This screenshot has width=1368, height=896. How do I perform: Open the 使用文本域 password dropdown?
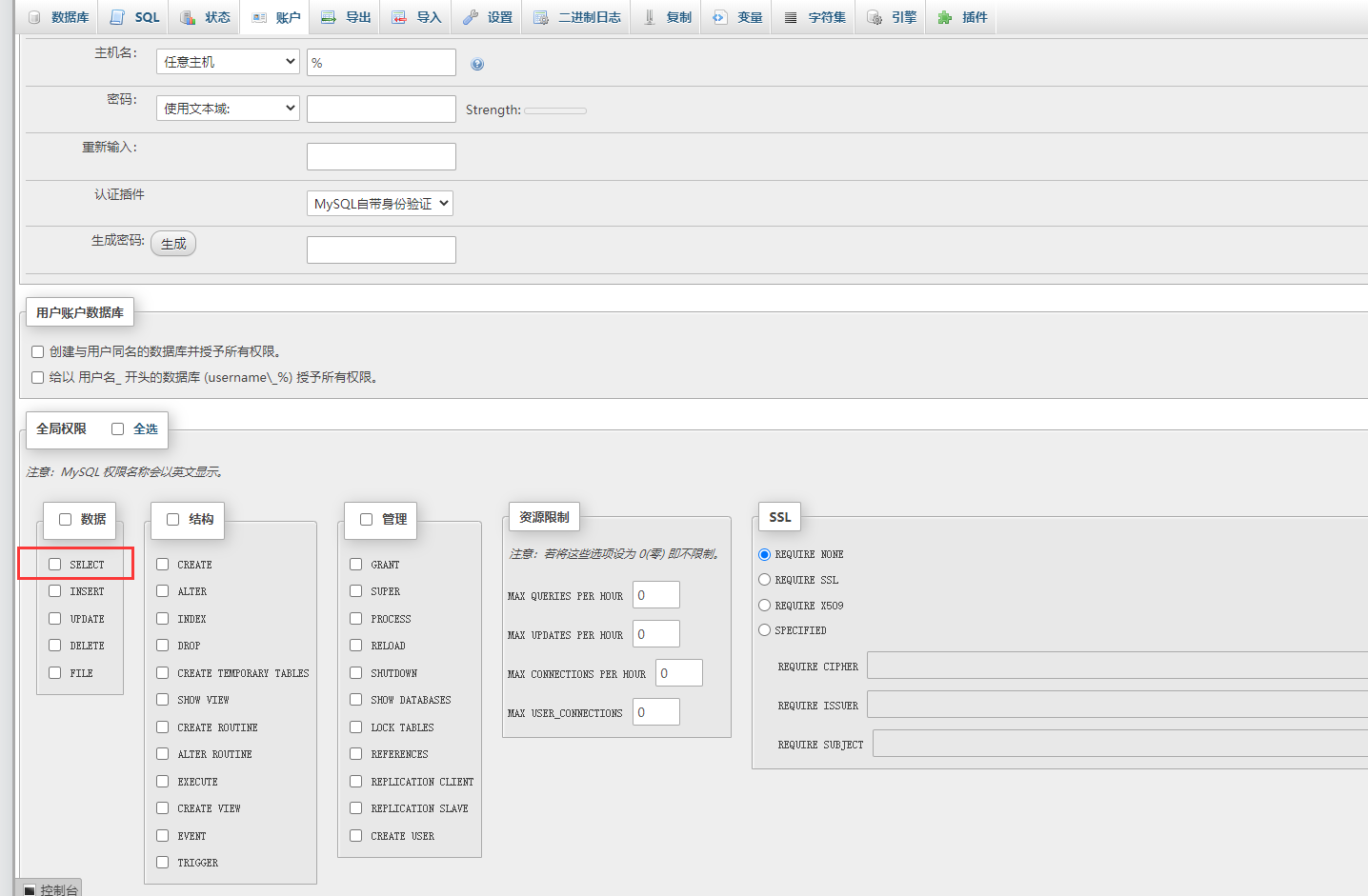(x=228, y=109)
